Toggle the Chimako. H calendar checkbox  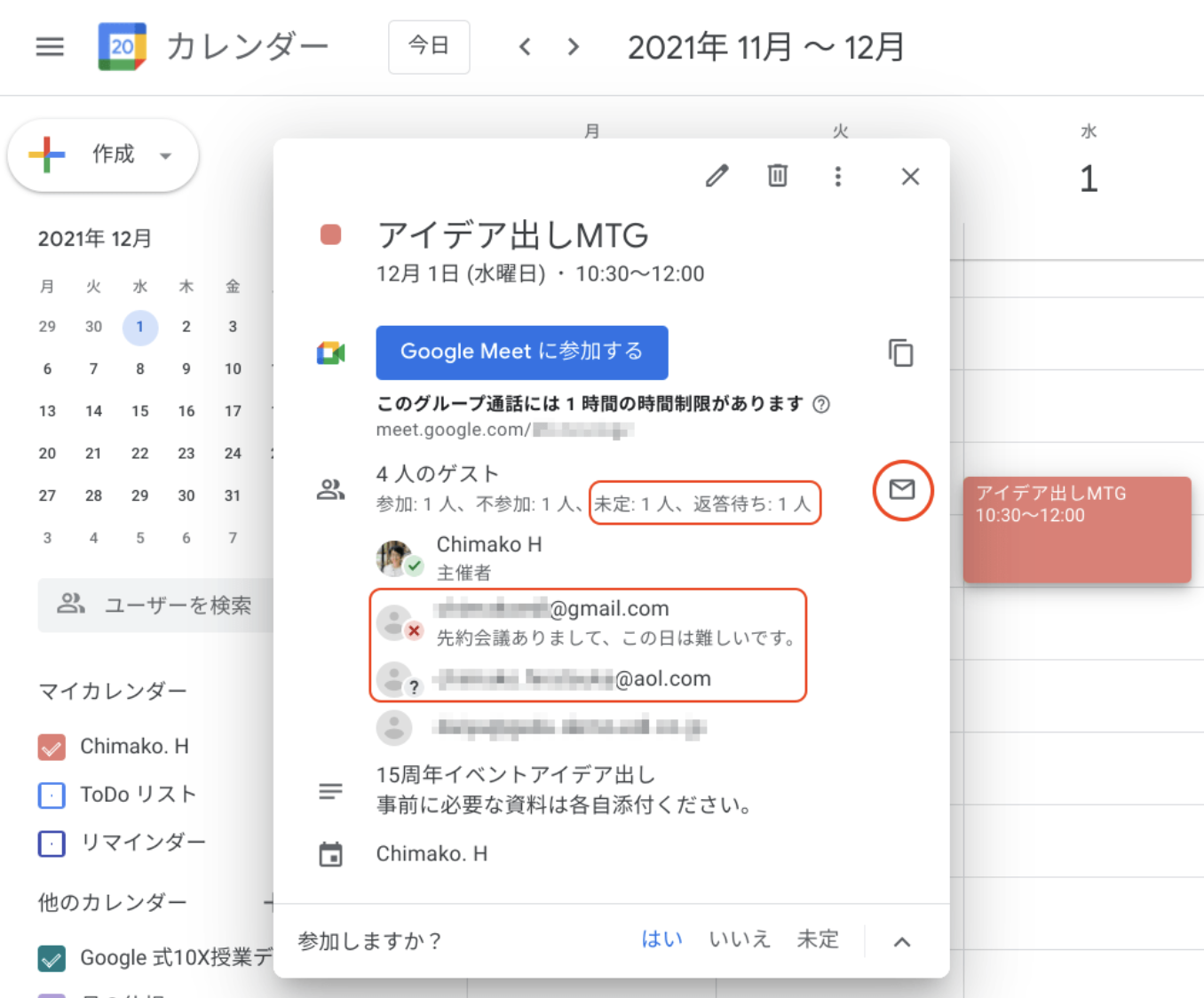pos(51,747)
